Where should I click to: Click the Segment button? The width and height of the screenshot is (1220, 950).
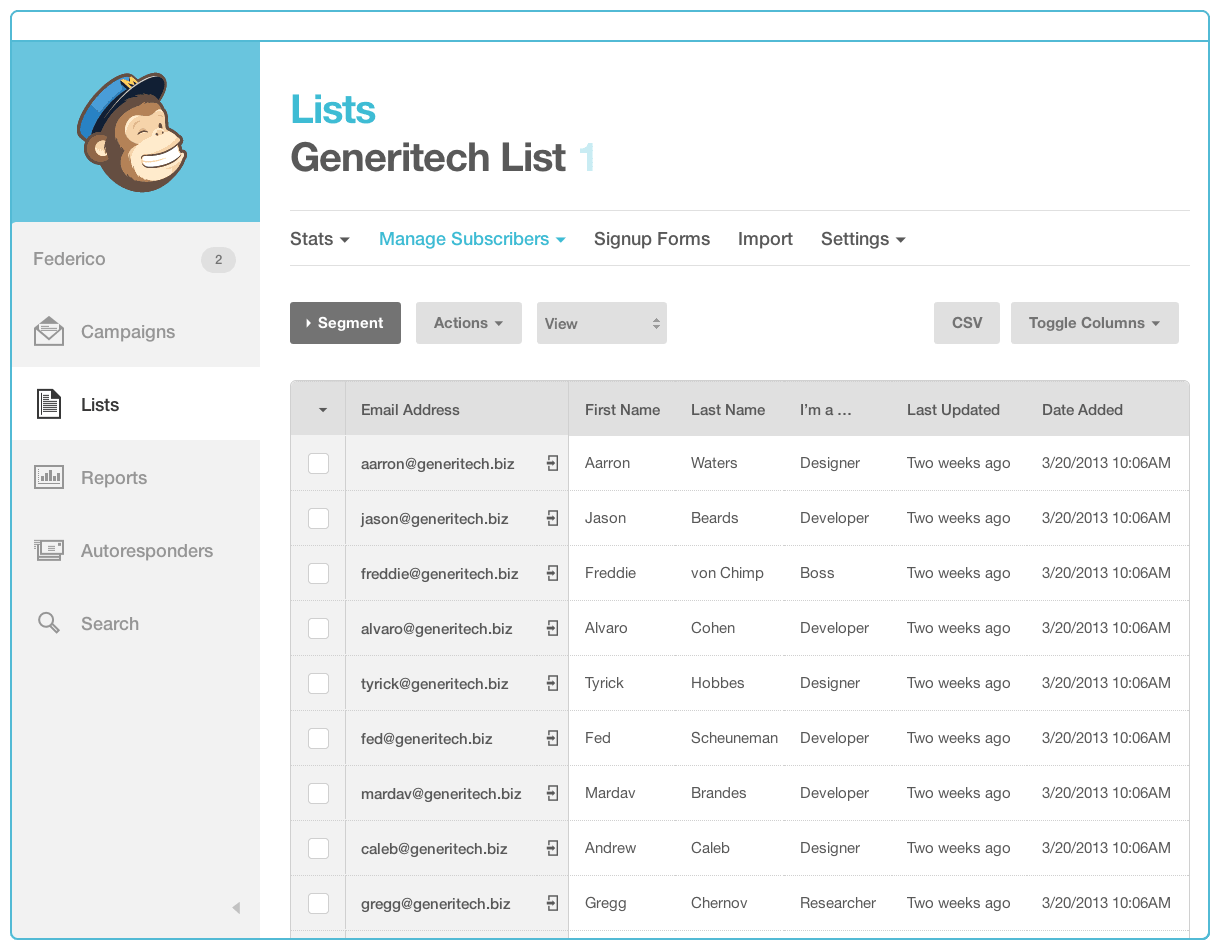(x=345, y=323)
